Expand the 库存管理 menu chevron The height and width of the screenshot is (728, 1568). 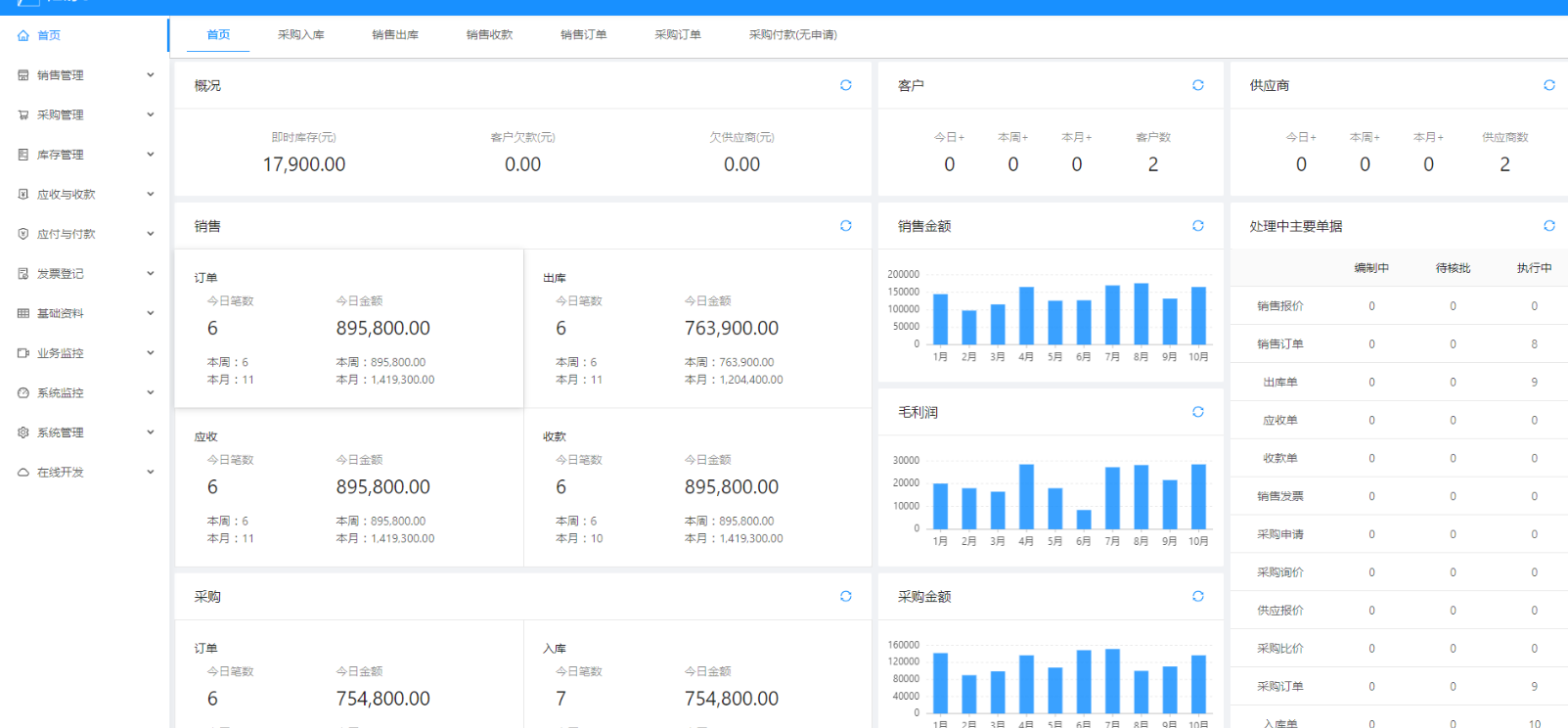coord(151,154)
